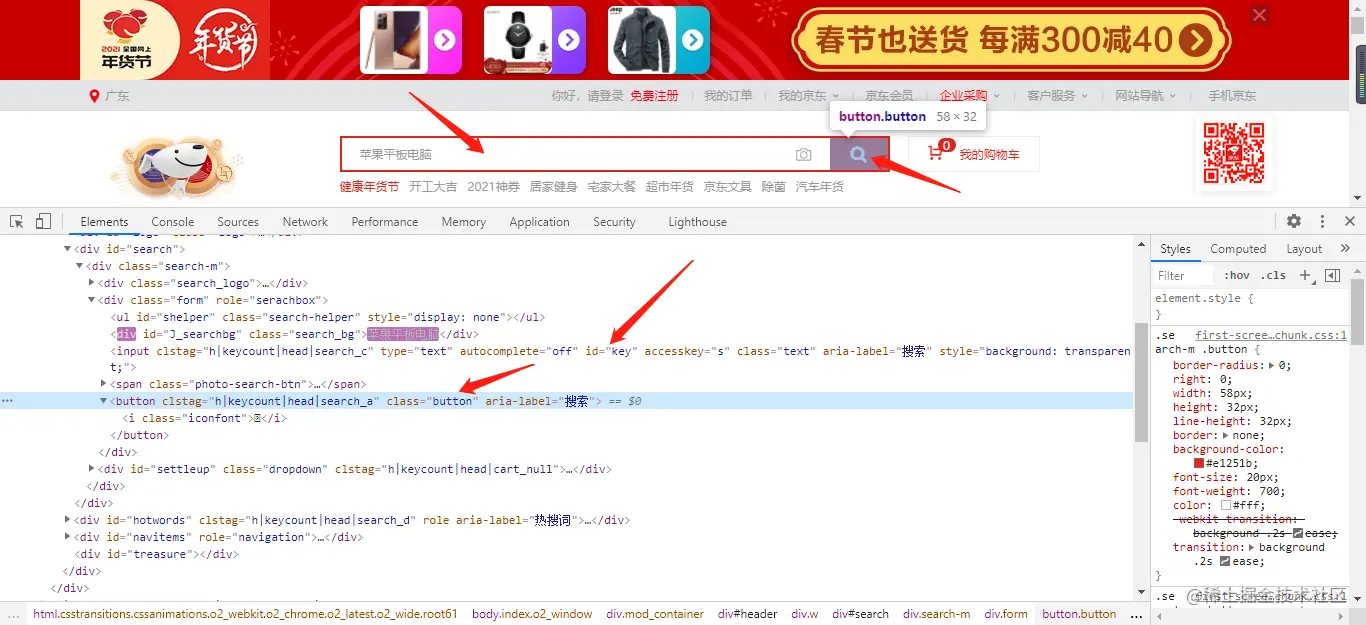Open the first-screen-chunk.css source link
Viewport: 1366px width, 625px height.
[1272, 334]
